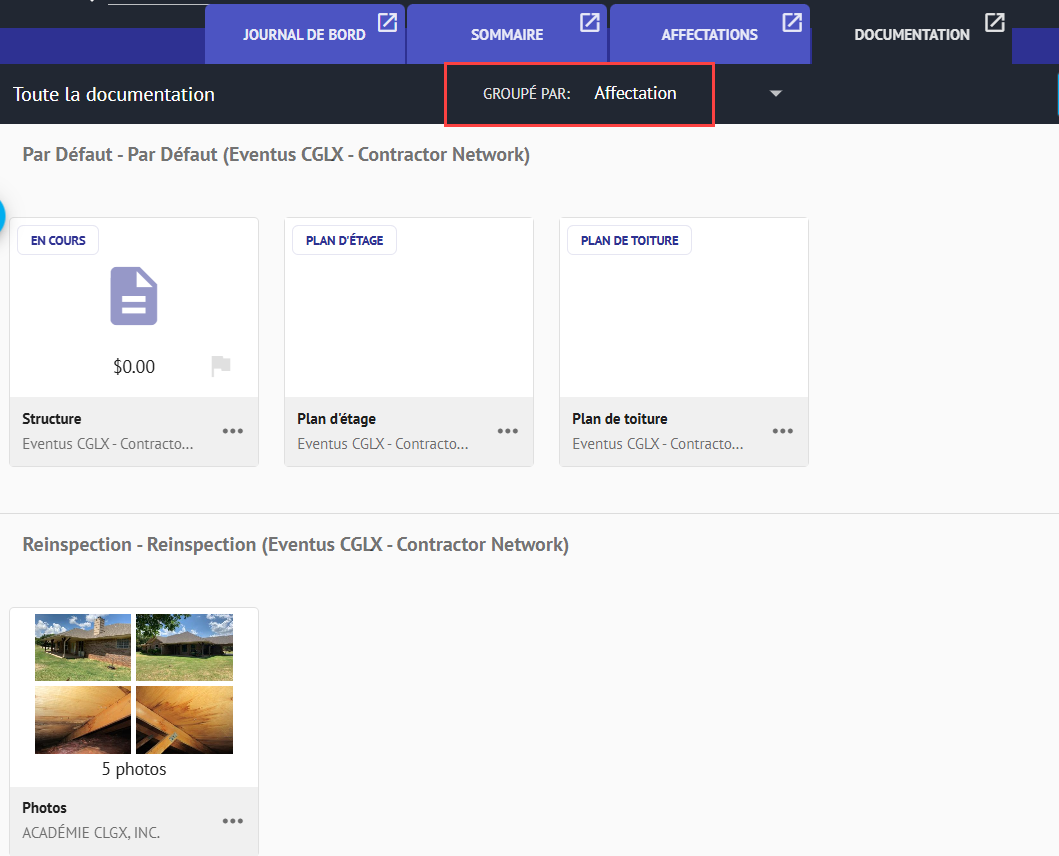Open the bottom-left attic photo thumbnail
This screenshot has width=1059, height=856.
(83, 720)
